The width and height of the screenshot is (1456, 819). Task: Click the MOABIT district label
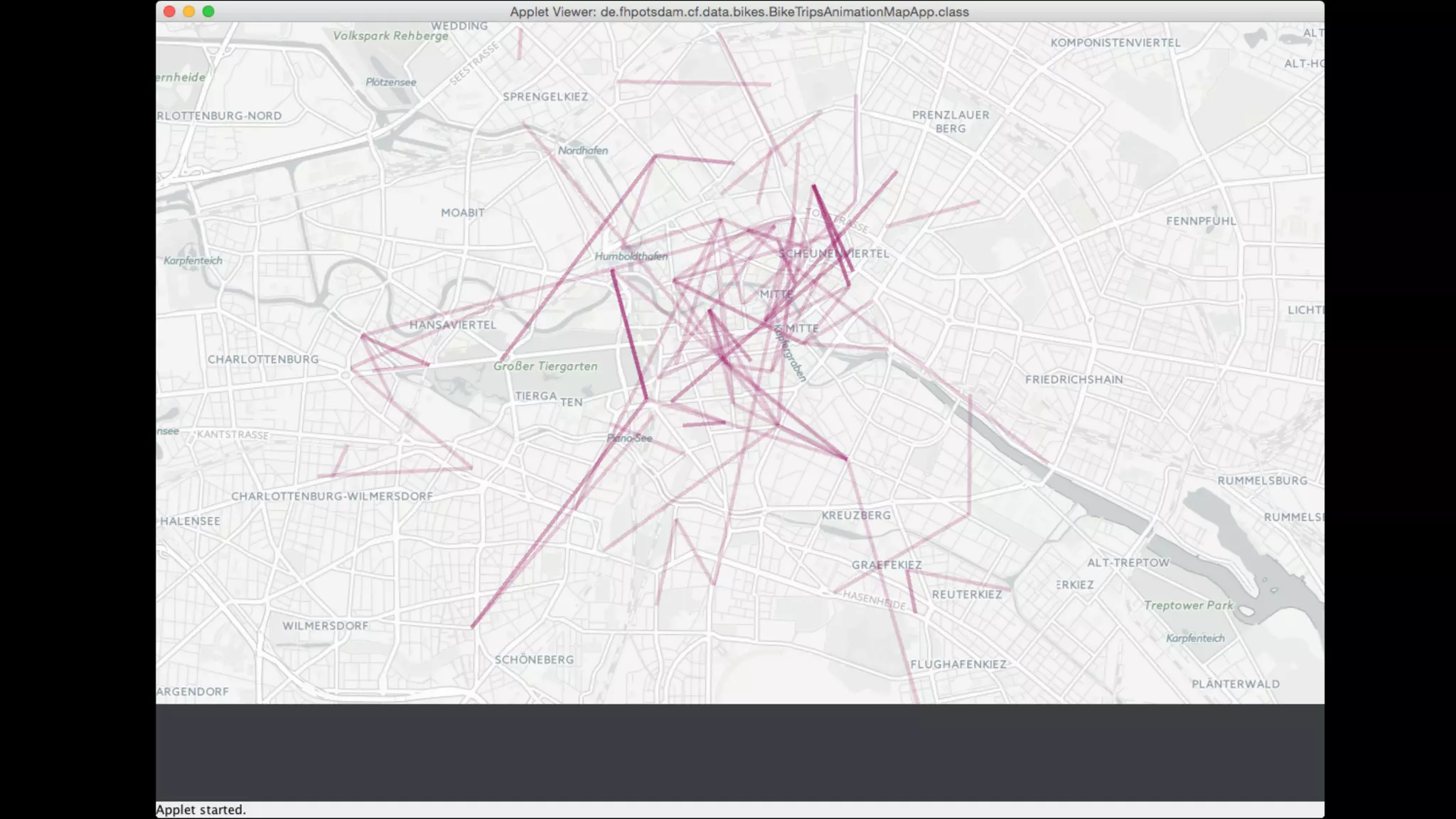point(463,213)
